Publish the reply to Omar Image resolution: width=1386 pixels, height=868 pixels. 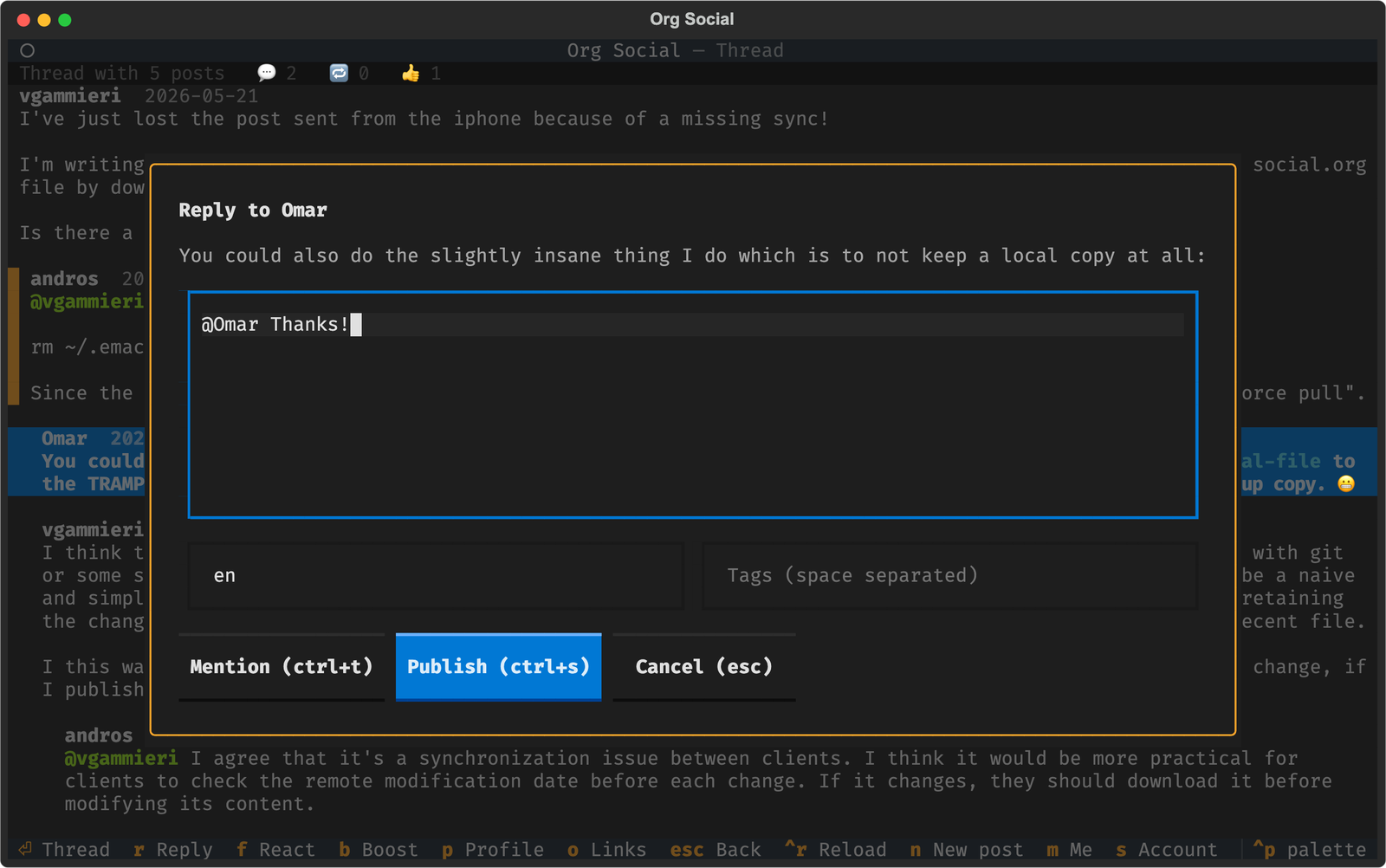[x=498, y=666]
